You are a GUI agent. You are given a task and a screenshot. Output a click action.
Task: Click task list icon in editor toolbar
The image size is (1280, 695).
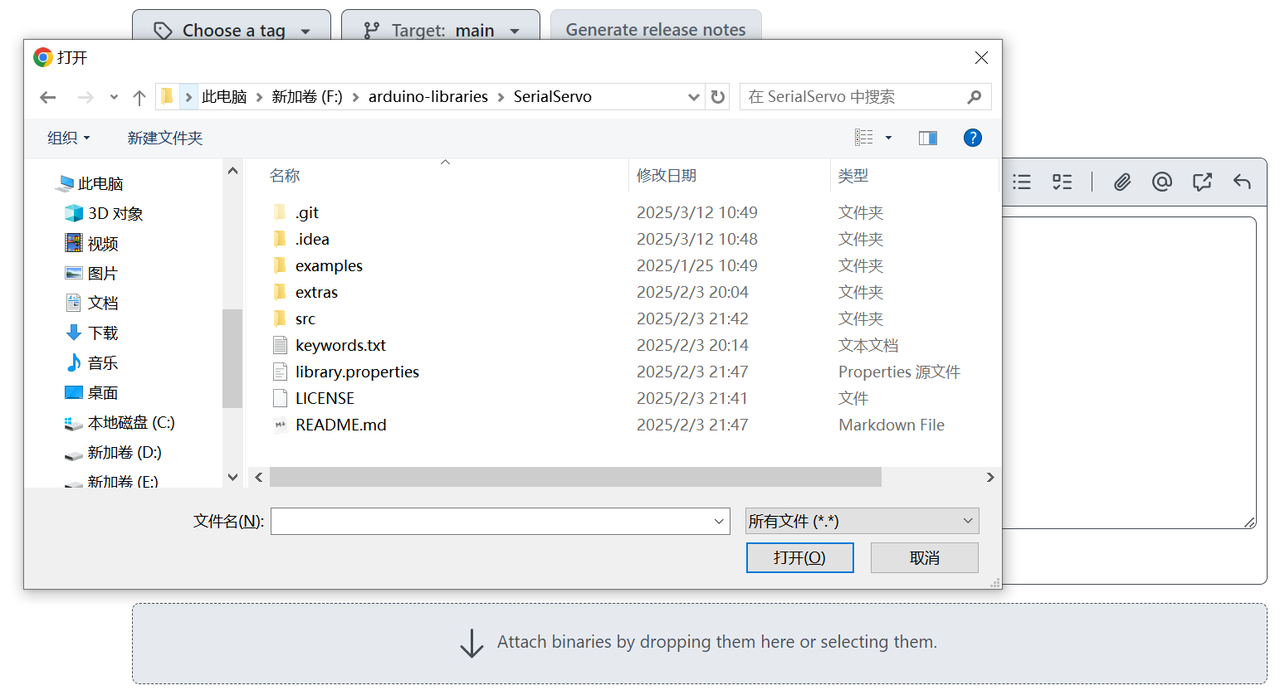(x=1062, y=182)
